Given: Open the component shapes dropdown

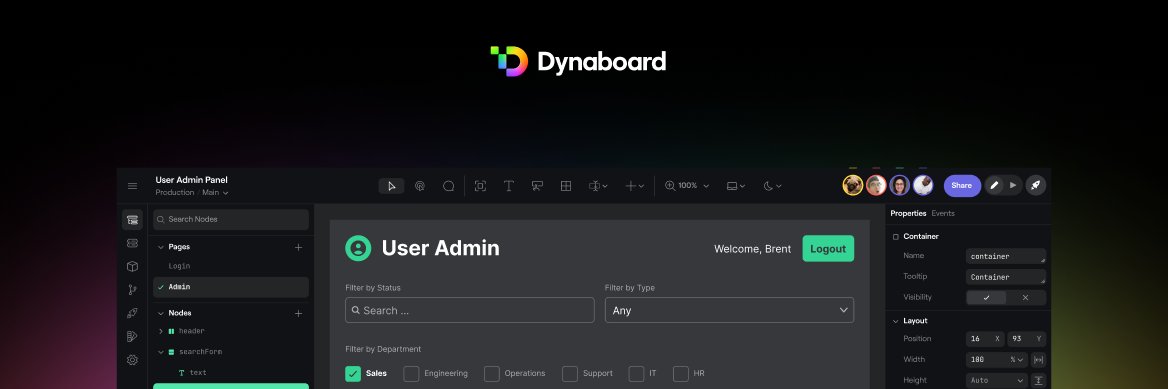Looking at the screenshot, I should tap(598, 186).
